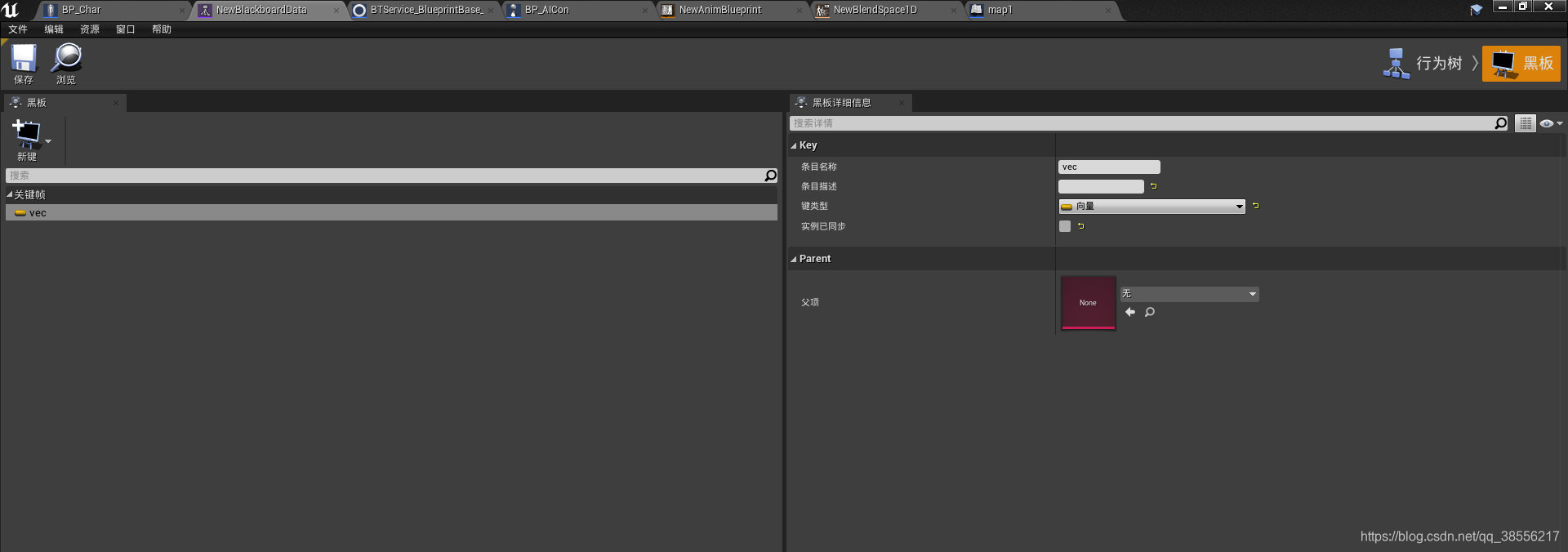Click the Browse (浏览) magnifier icon
This screenshot has width=1568, height=552.
66,64
